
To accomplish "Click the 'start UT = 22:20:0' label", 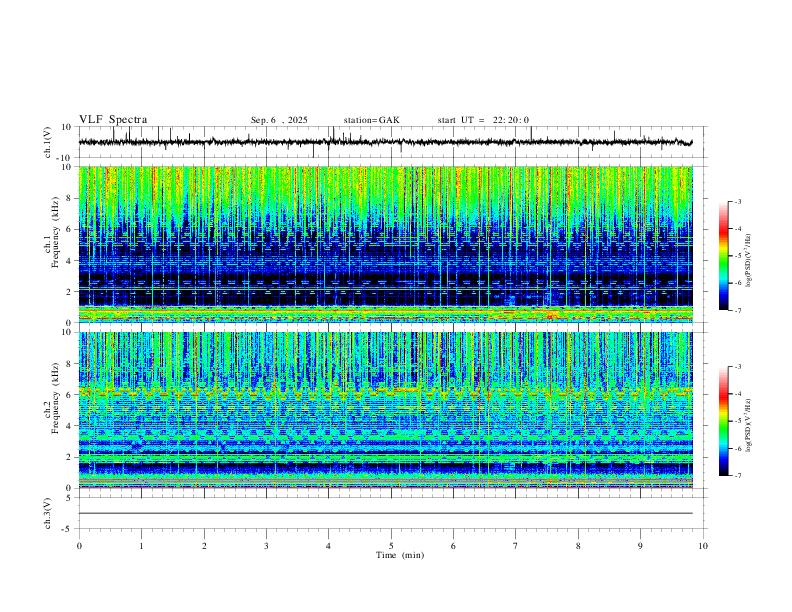I will coord(483,120).
